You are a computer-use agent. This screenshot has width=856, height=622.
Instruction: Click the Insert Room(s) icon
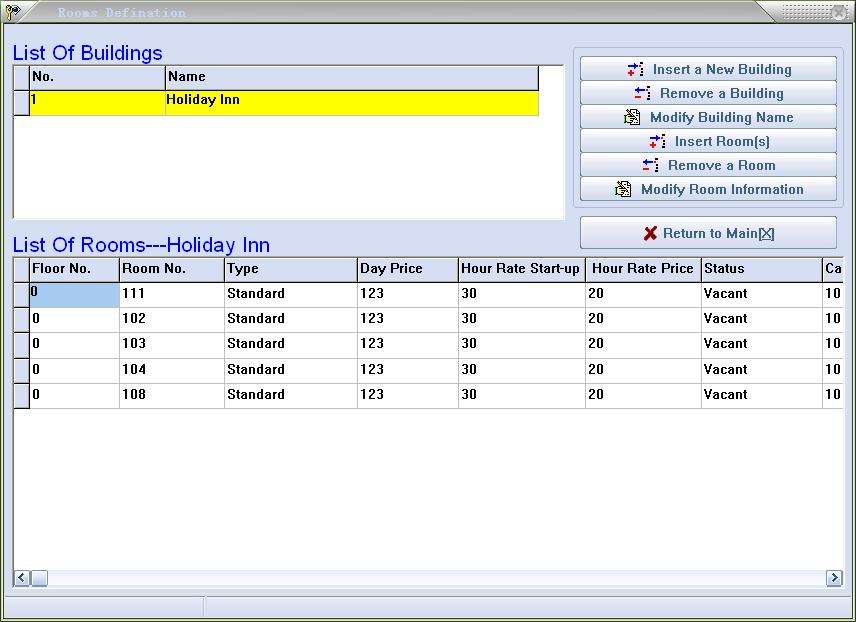click(657, 141)
